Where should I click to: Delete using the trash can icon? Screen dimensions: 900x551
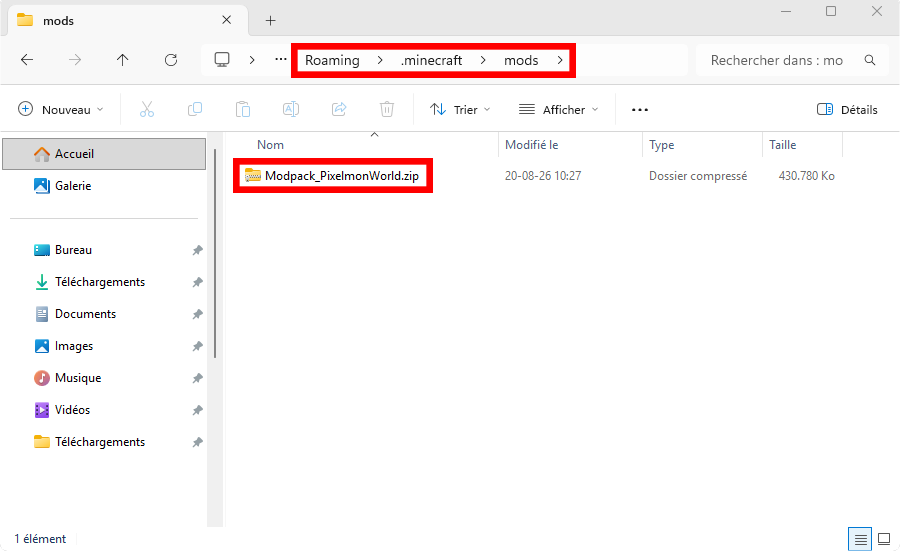[387, 109]
